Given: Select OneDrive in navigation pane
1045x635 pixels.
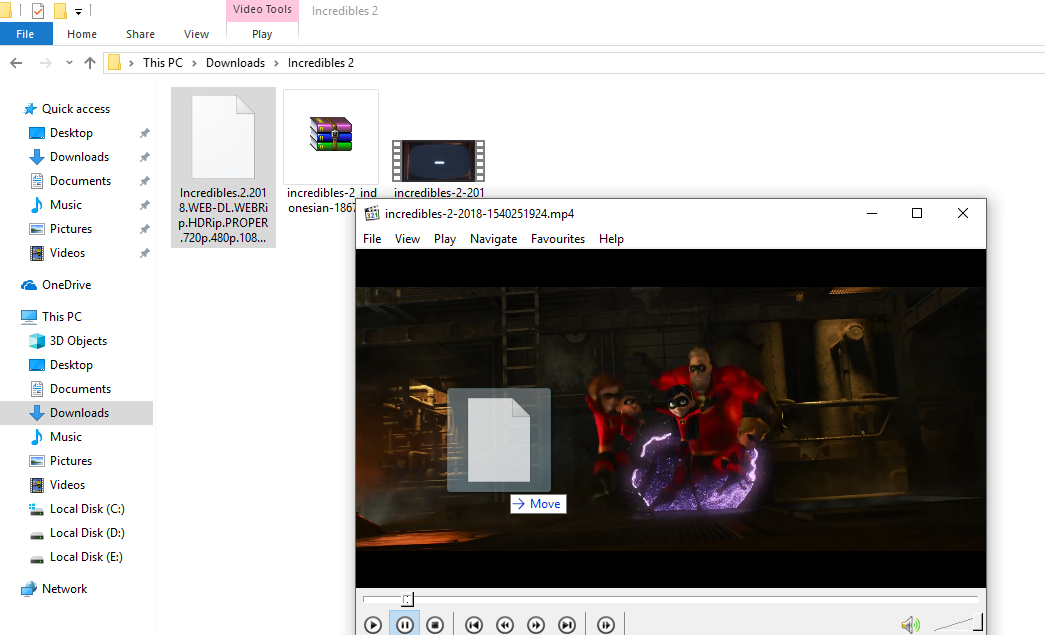Looking at the screenshot, I should tap(67, 285).
